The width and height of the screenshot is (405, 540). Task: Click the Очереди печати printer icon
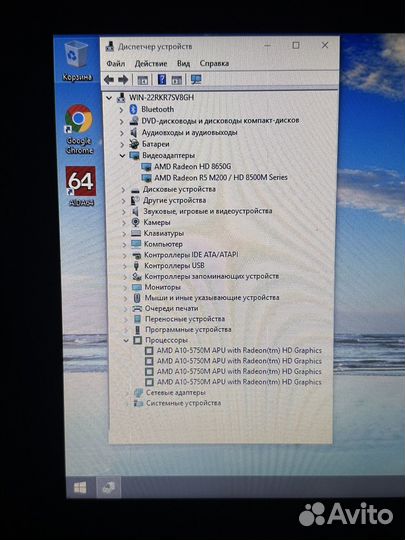[137, 308]
